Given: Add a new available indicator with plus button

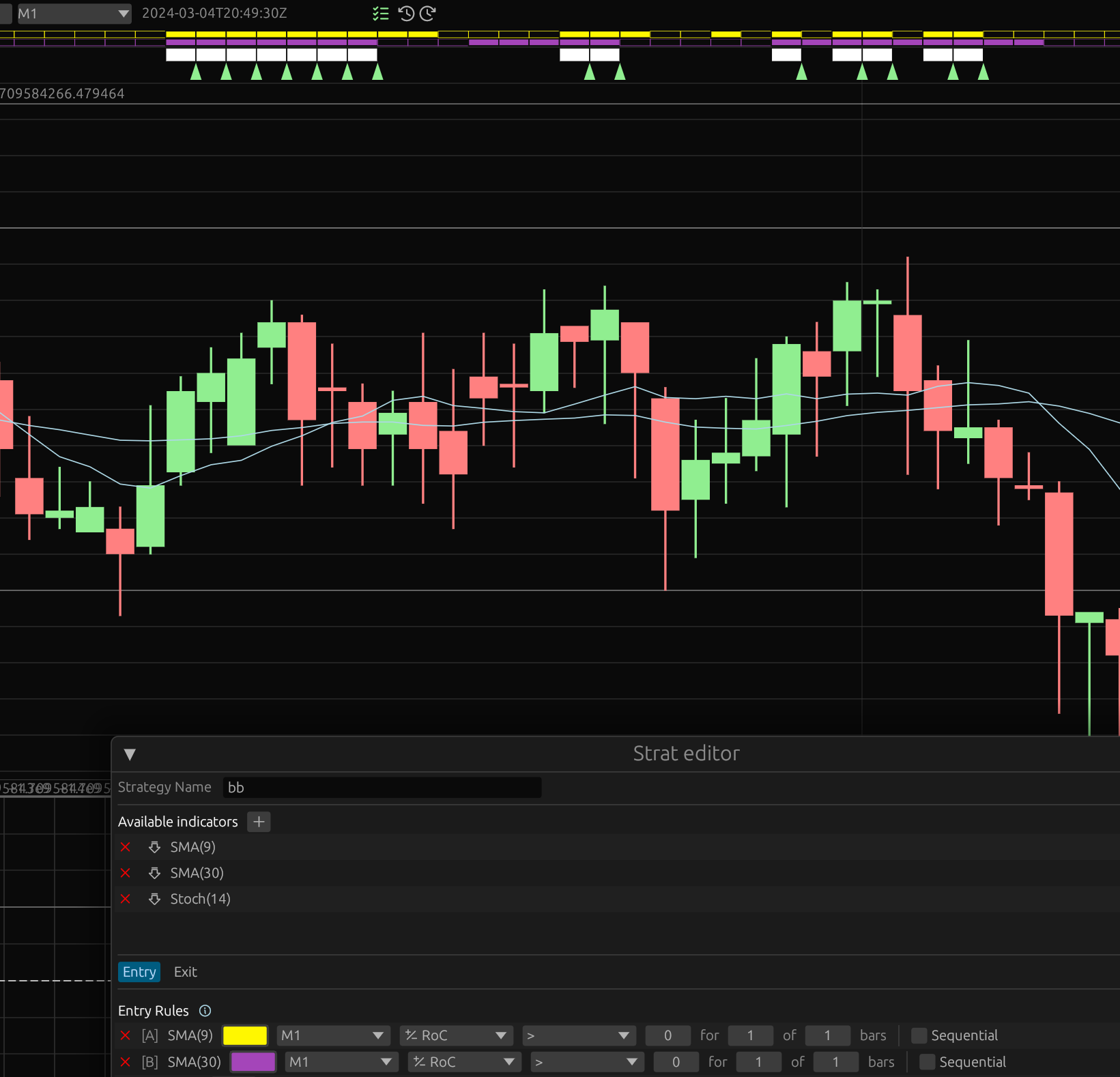Looking at the screenshot, I should [259, 822].
